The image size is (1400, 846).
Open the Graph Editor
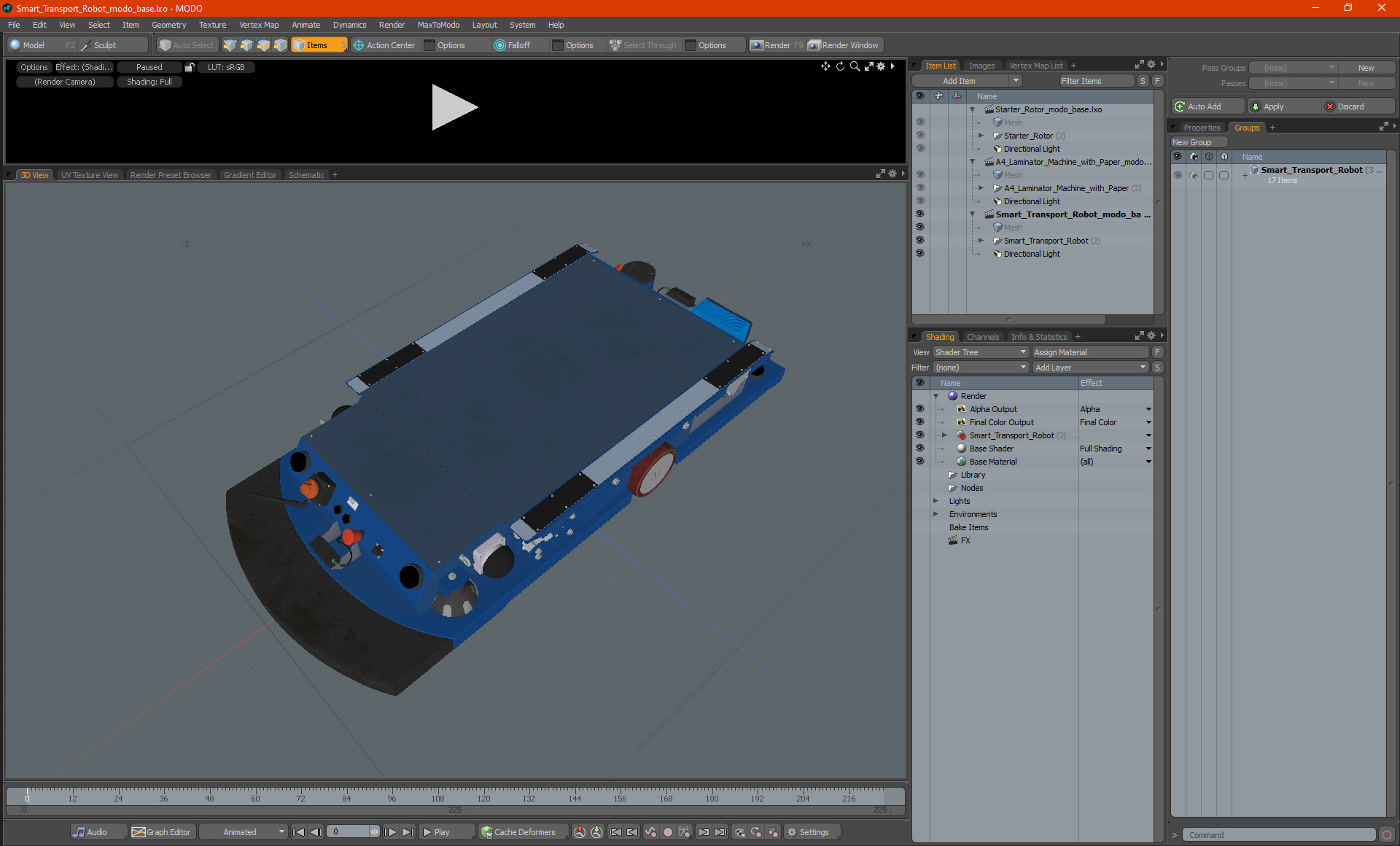(162, 832)
